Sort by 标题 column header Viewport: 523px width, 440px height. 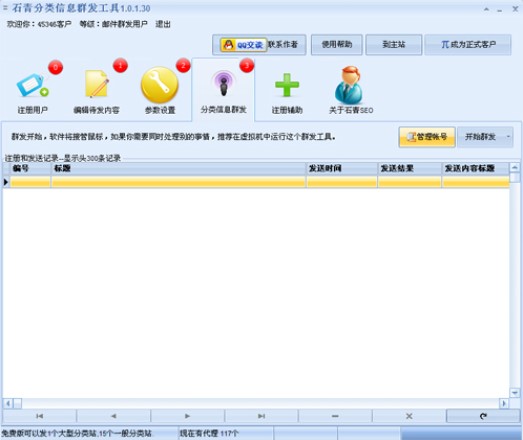point(178,168)
